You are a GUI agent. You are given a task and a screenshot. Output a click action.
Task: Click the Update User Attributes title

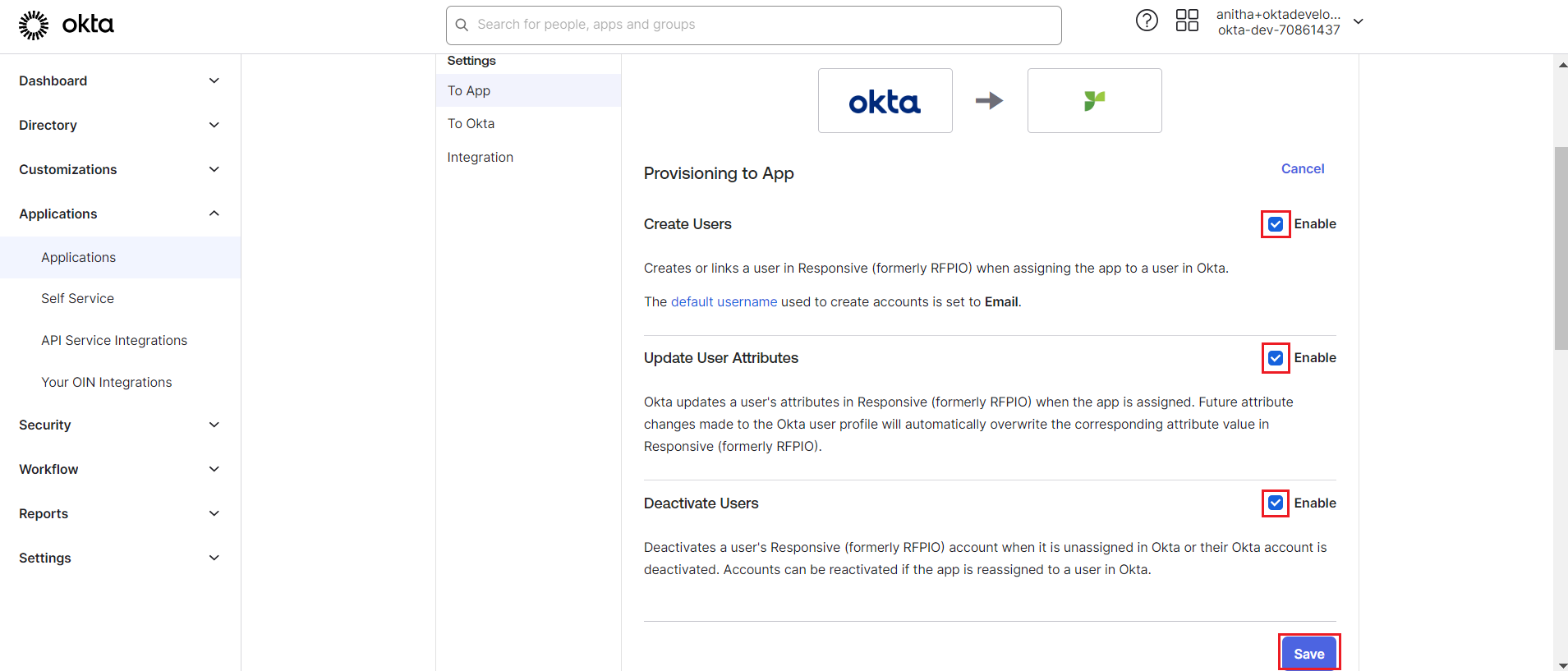[x=721, y=358]
